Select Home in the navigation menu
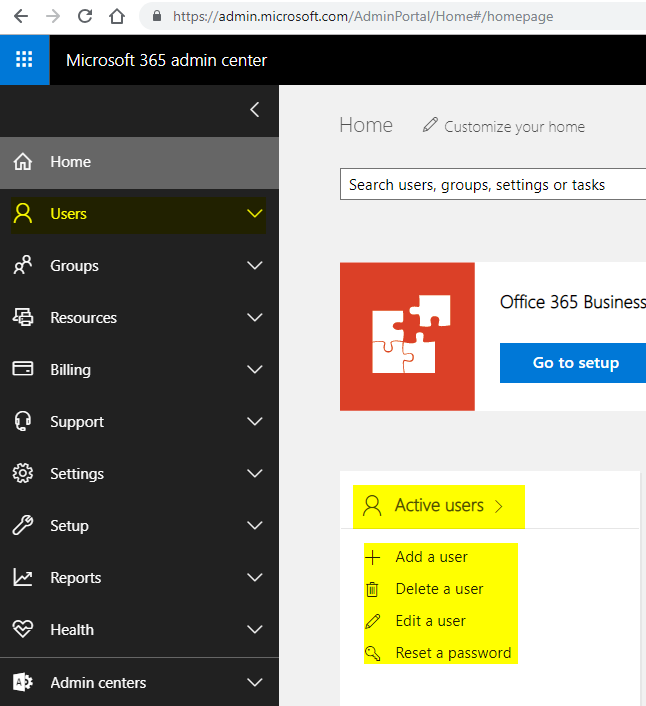This screenshot has height=706, width=646. click(x=70, y=162)
